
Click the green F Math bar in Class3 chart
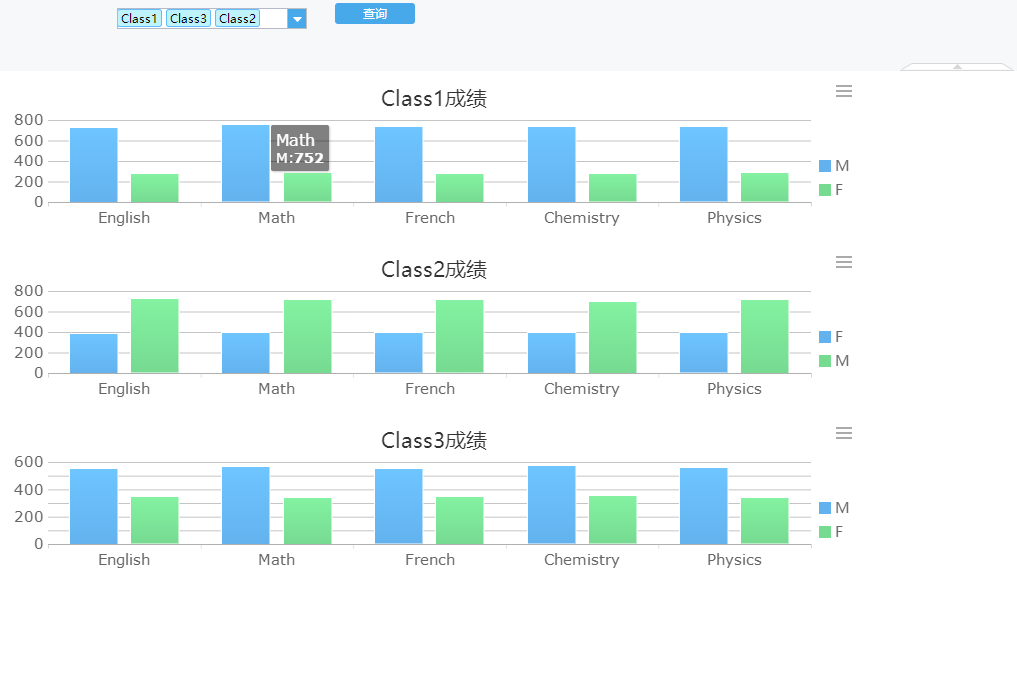pos(308,521)
